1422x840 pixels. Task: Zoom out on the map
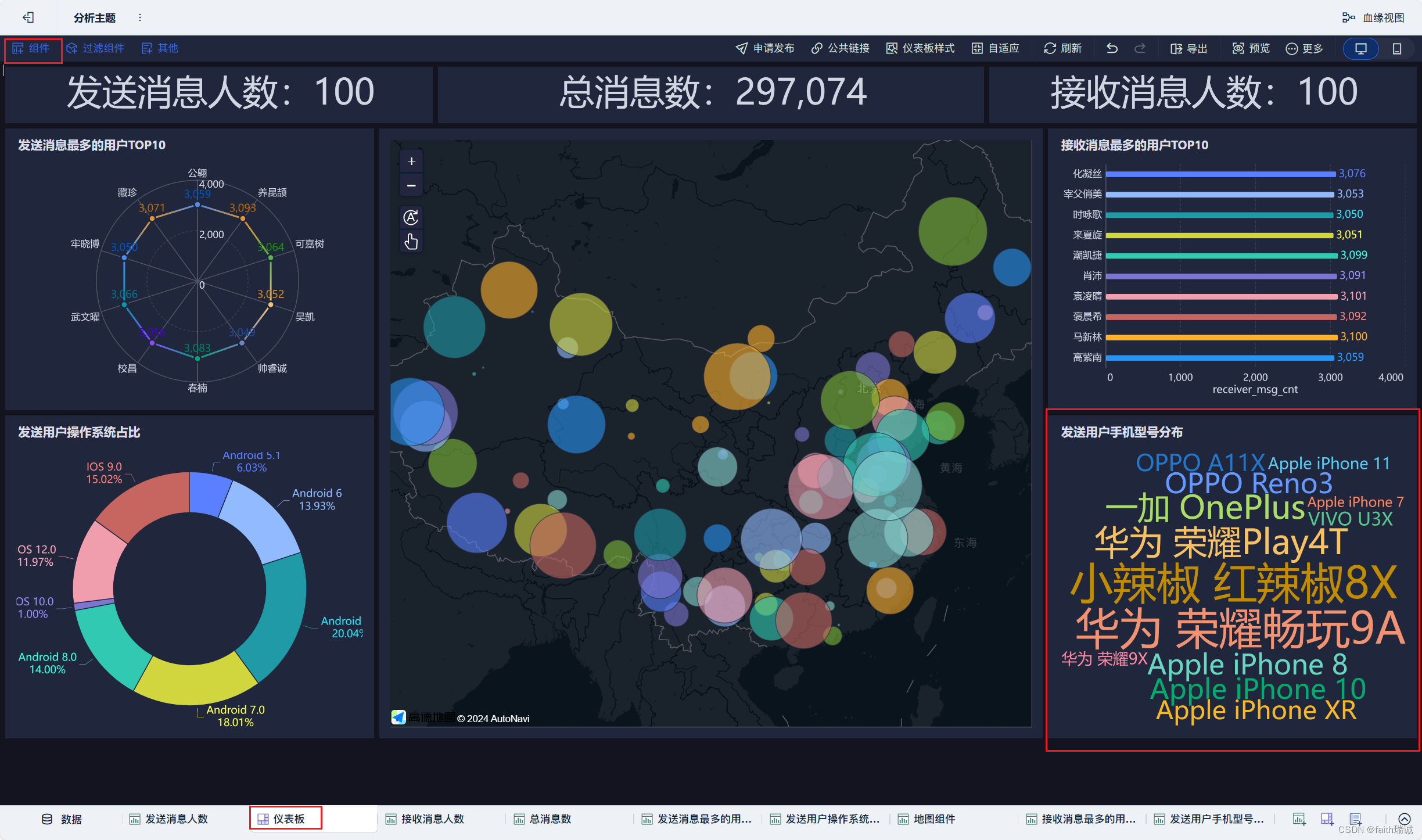411,185
